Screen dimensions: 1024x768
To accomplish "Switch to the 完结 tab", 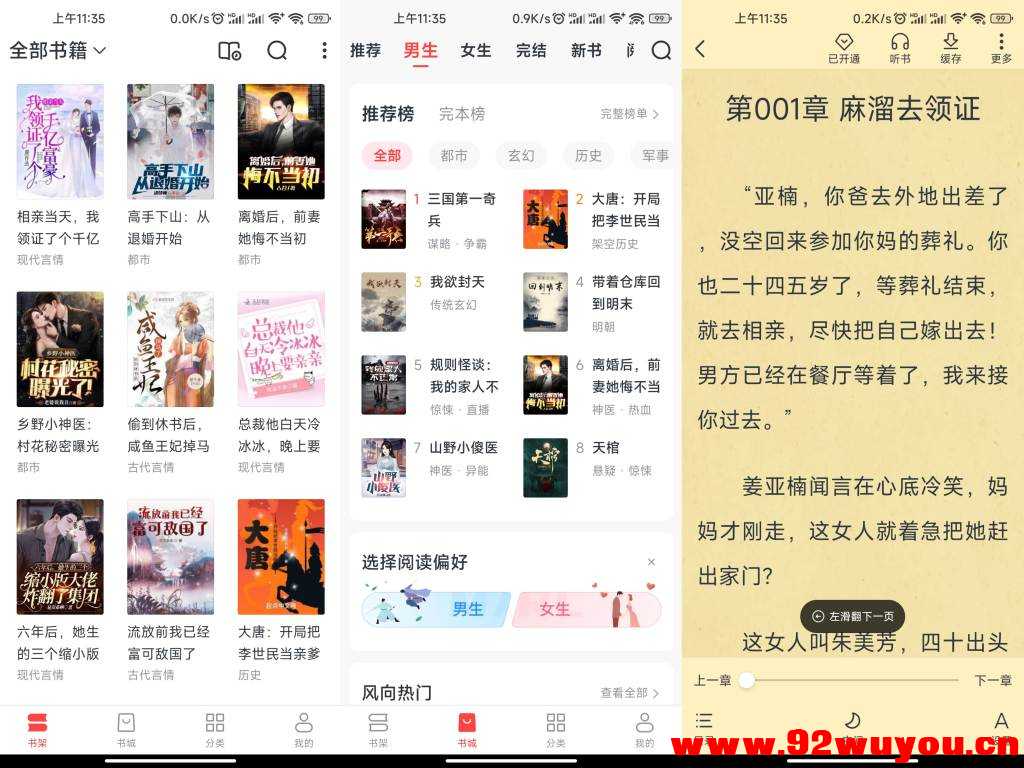I will pyautogui.click(x=530, y=50).
